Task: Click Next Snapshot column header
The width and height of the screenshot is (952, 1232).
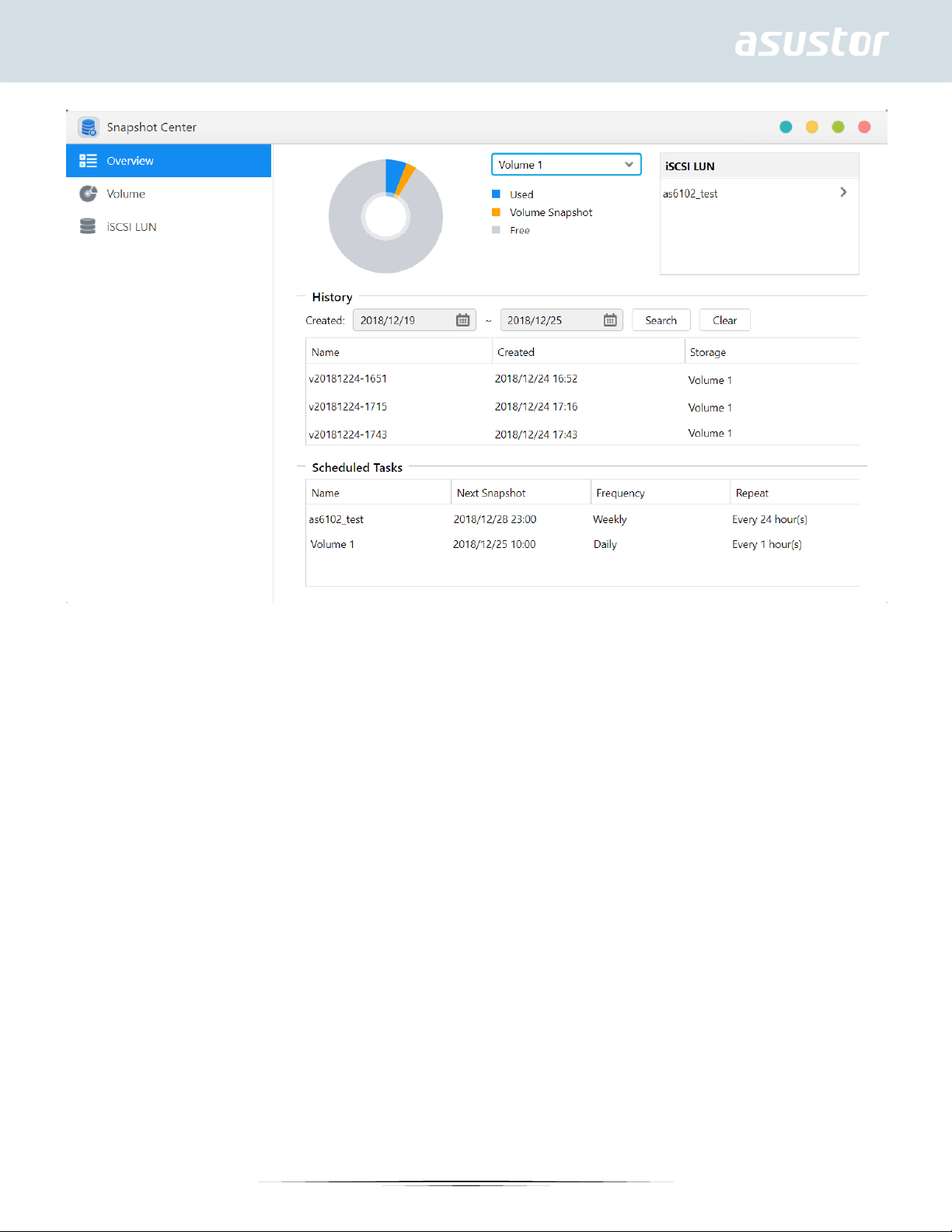Action: (521, 493)
